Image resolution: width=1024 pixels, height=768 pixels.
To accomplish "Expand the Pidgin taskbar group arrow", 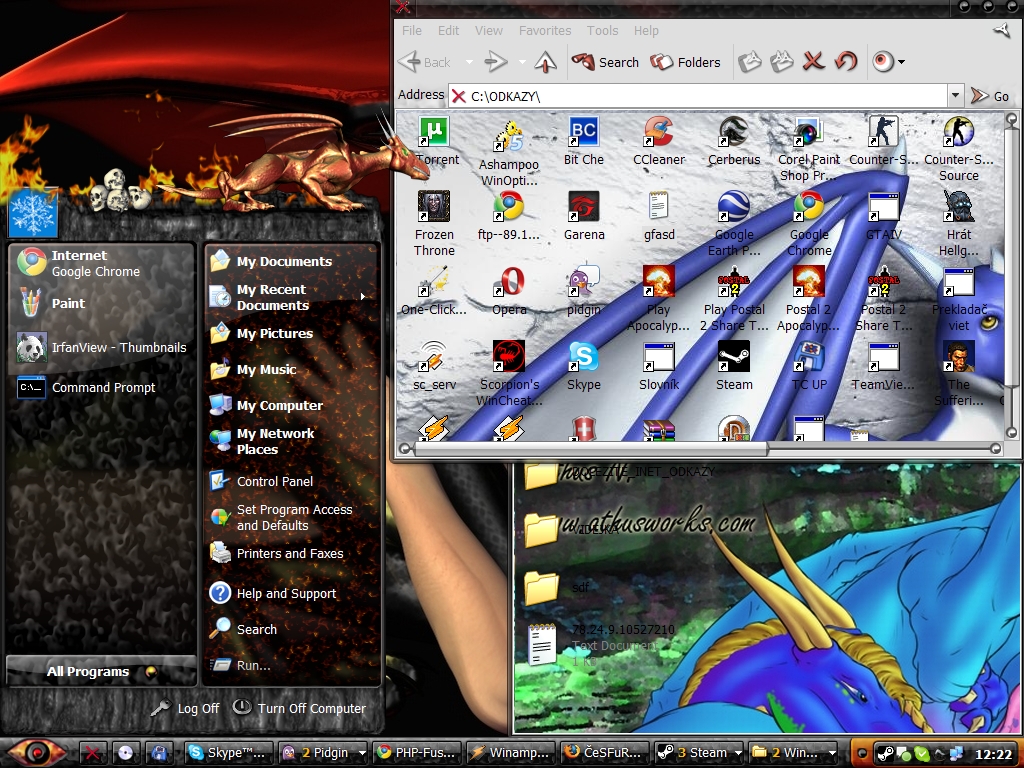I will (x=362, y=752).
